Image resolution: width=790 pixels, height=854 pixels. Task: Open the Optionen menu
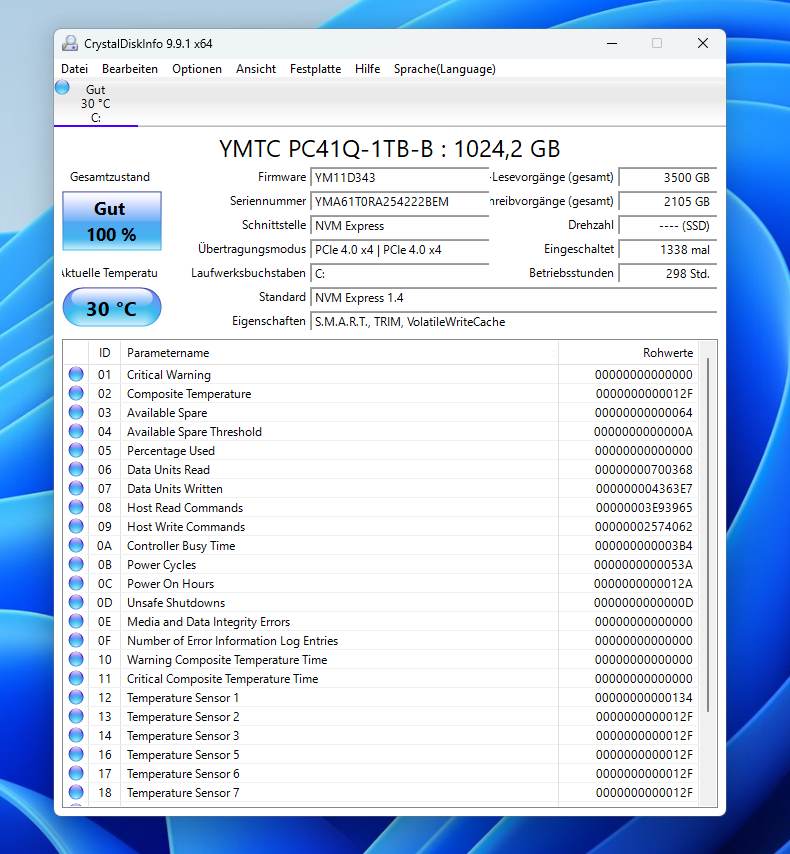(197, 69)
